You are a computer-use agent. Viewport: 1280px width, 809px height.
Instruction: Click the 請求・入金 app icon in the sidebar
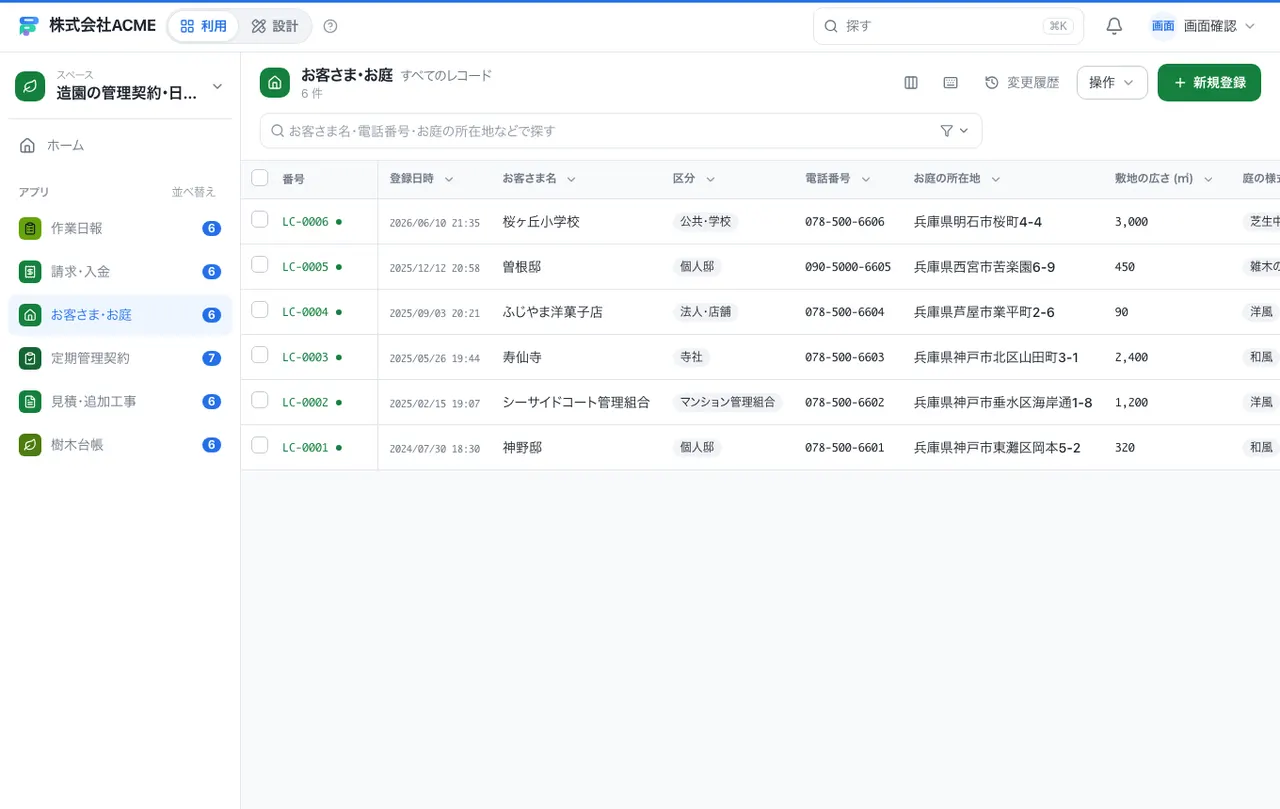30,272
